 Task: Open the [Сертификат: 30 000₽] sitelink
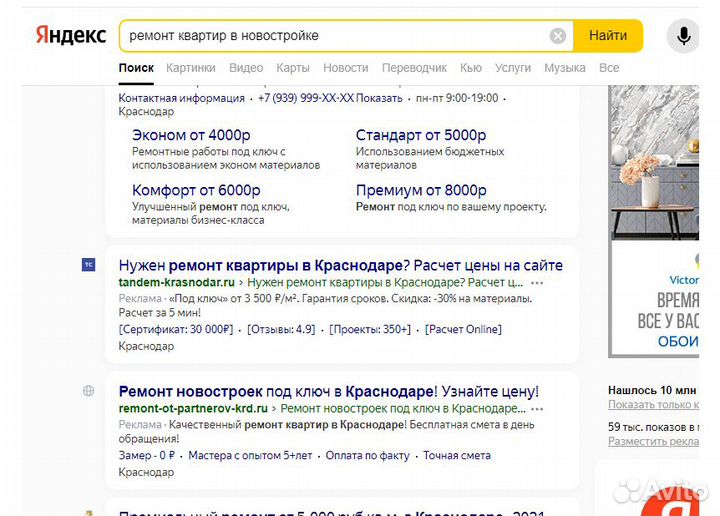[x=176, y=330]
